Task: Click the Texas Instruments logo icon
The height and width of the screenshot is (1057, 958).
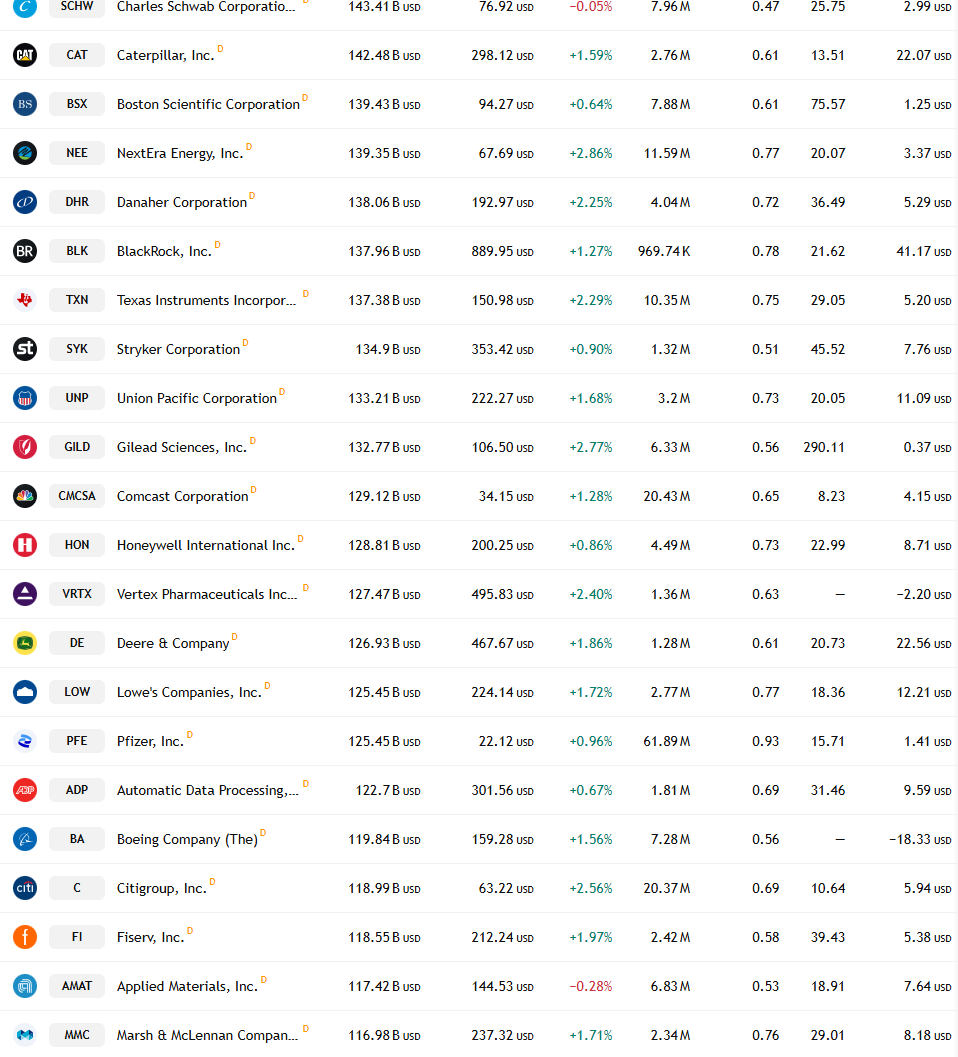Action: pos(25,300)
